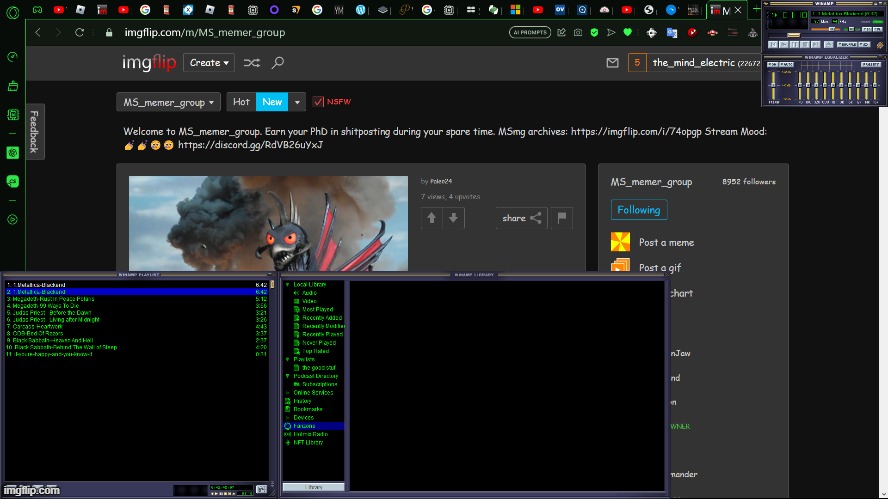The height and width of the screenshot is (499, 888).
Task: Toggle the Winamp EQ window button
Action: [x=867, y=29]
